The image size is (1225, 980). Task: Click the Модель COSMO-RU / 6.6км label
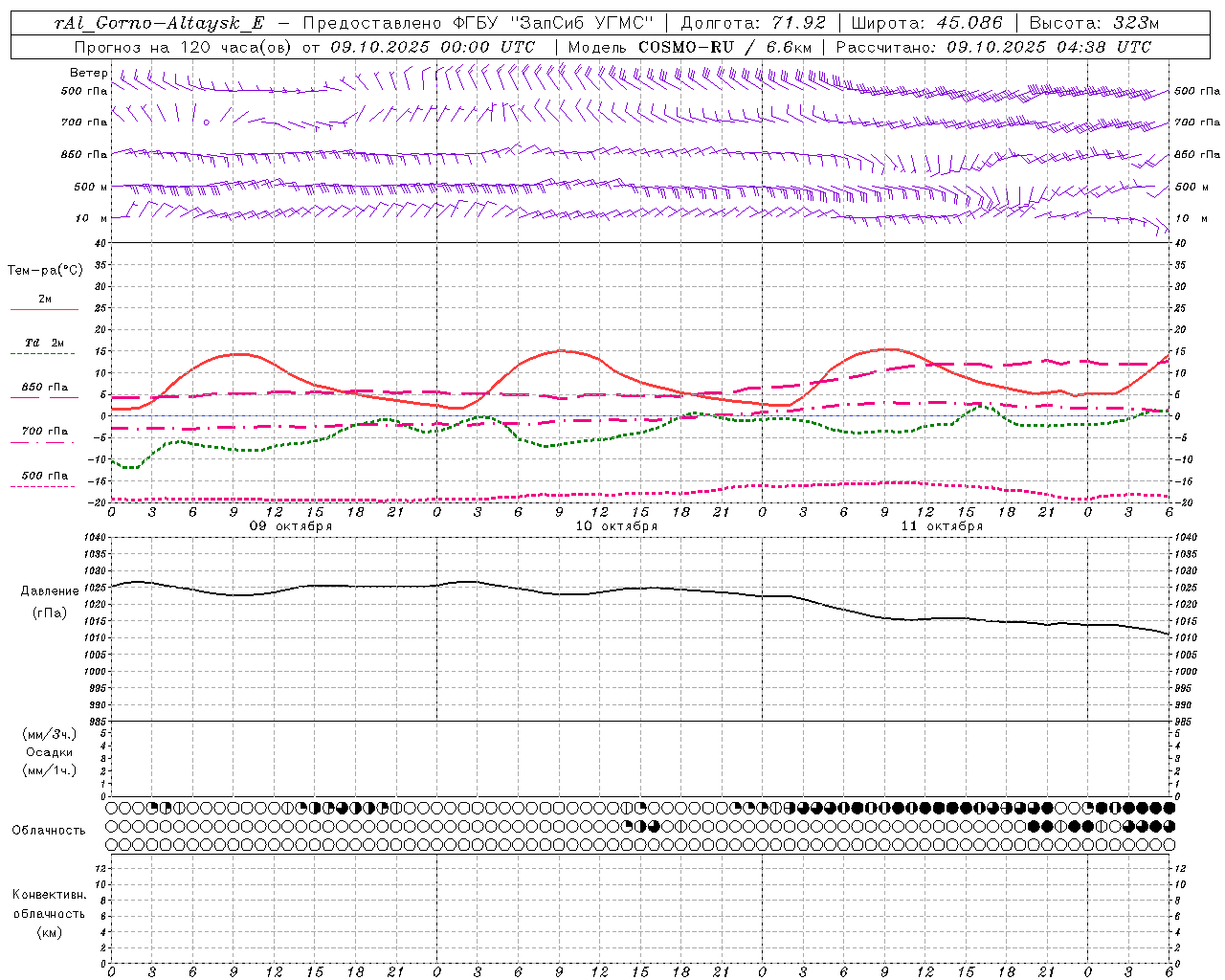click(689, 47)
